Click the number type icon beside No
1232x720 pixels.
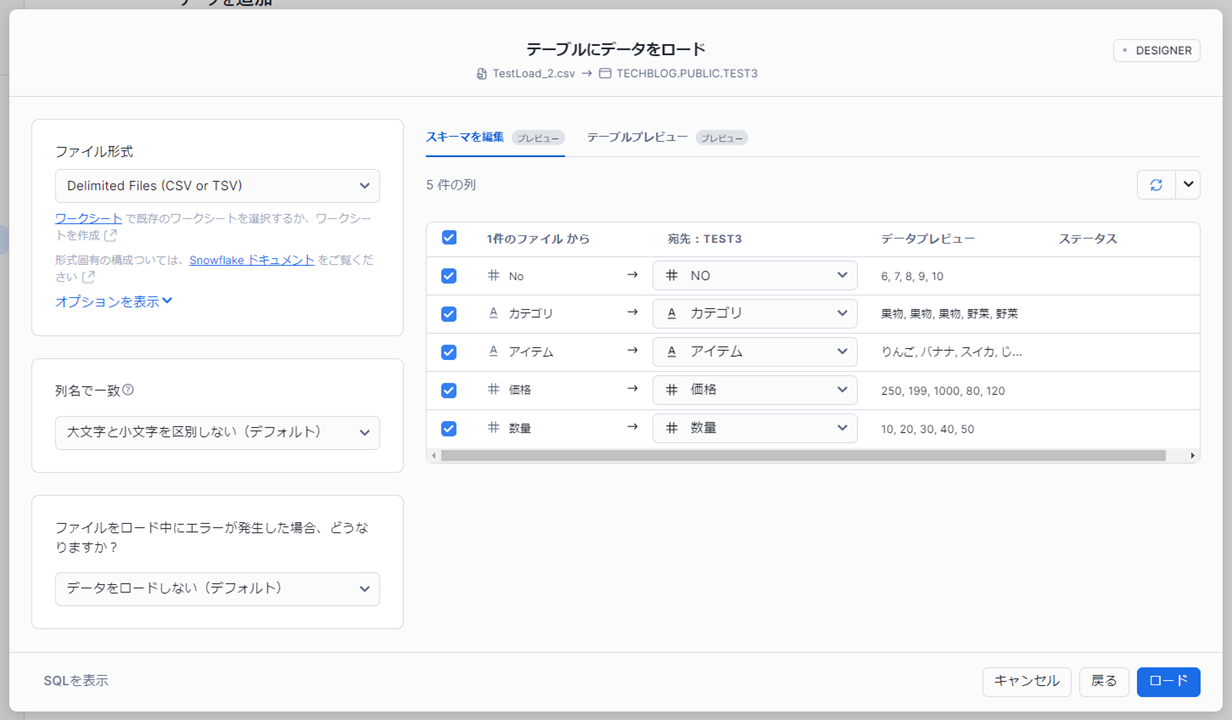(493, 275)
